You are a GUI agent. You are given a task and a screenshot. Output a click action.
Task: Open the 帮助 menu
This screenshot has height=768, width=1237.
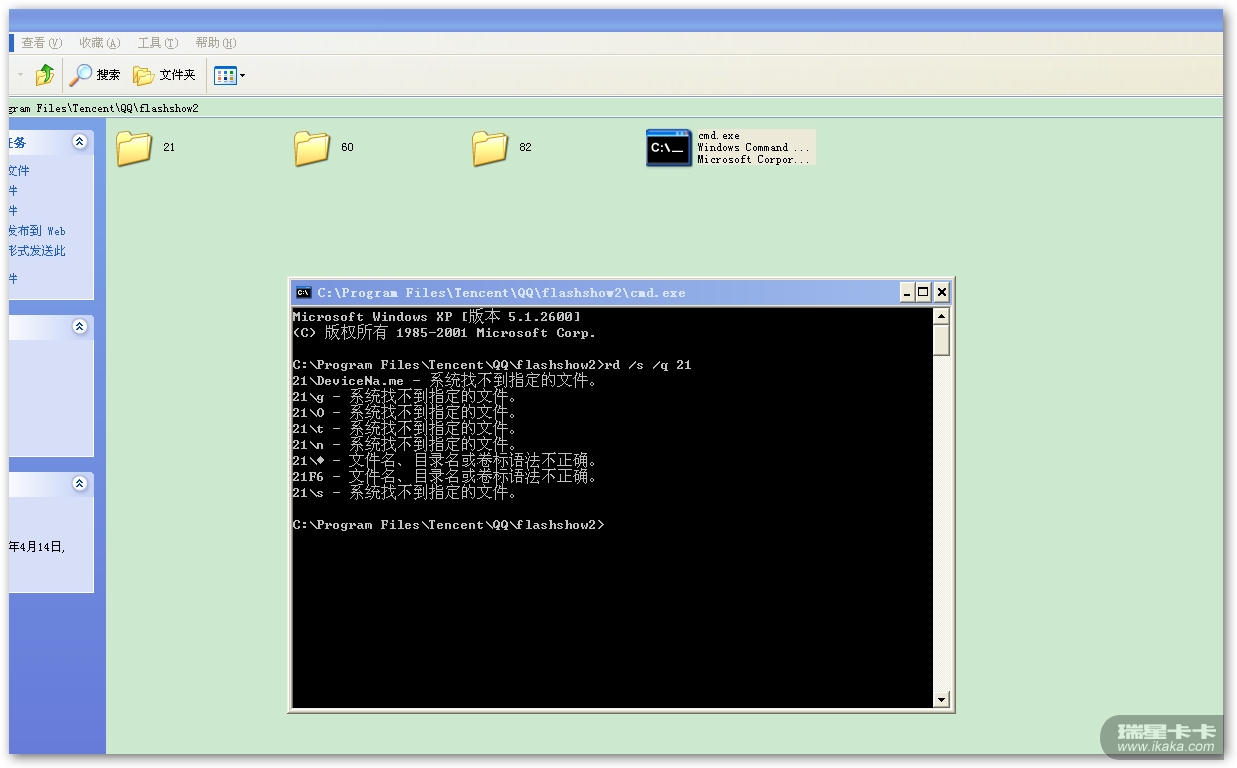click(x=215, y=43)
